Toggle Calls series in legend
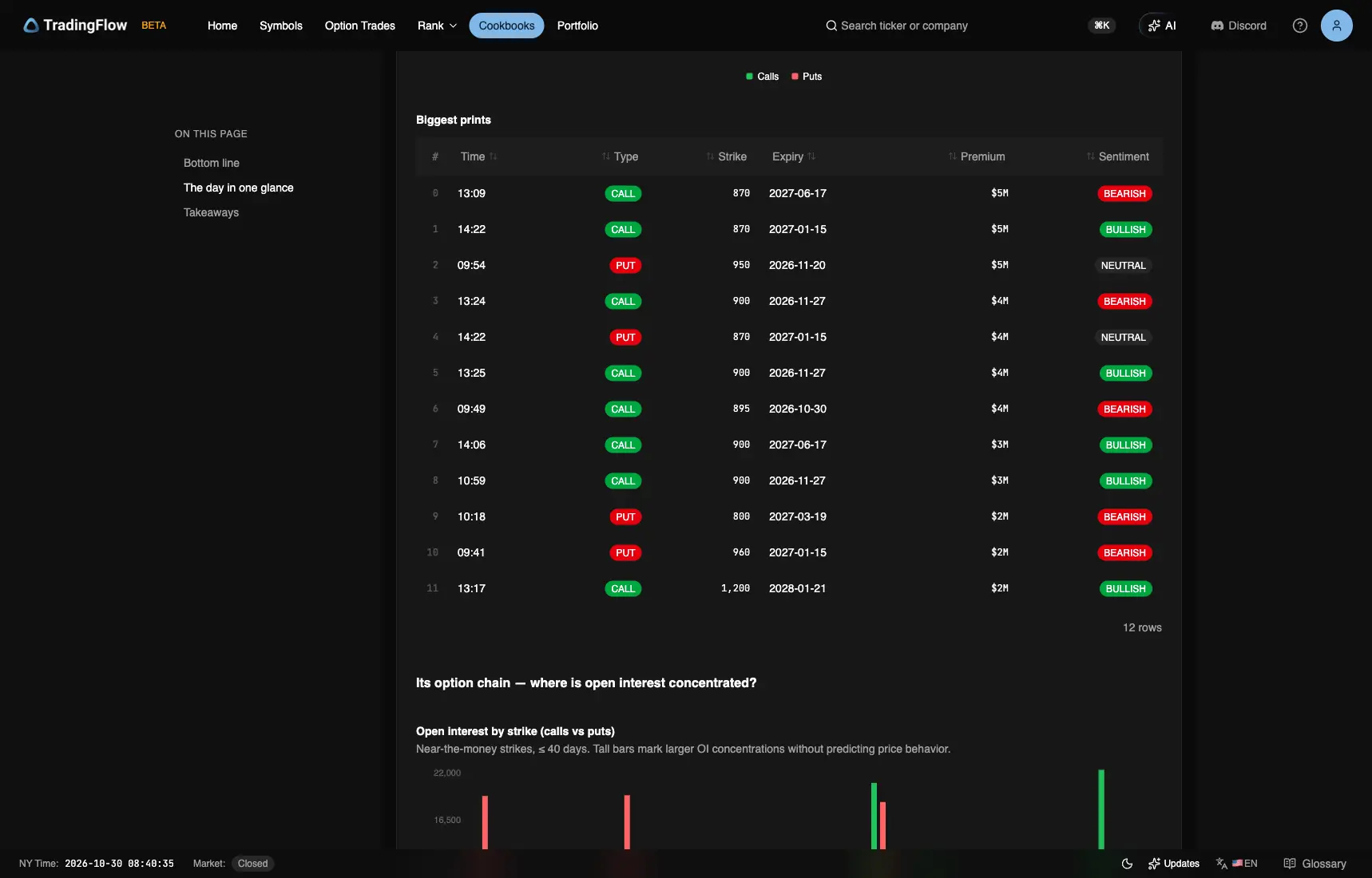The image size is (1372, 878). (x=762, y=77)
